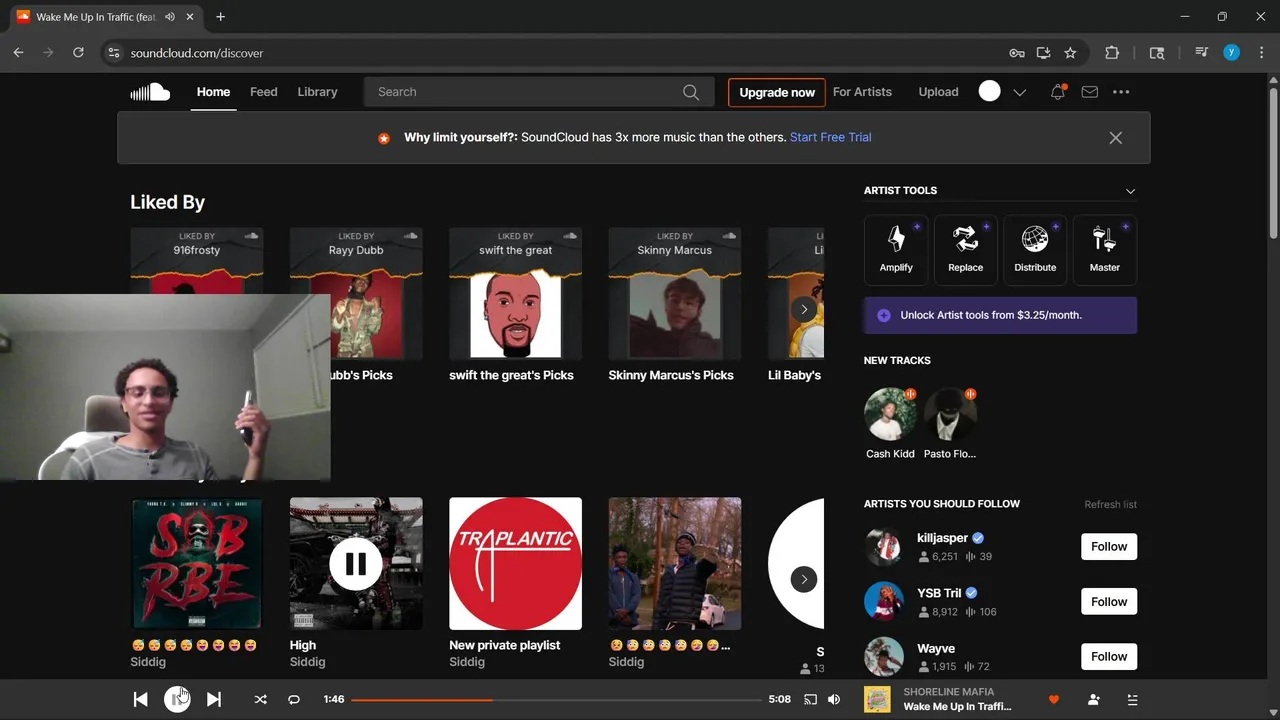Skip to next track
The width and height of the screenshot is (1280, 720).
(x=214, y=700)
